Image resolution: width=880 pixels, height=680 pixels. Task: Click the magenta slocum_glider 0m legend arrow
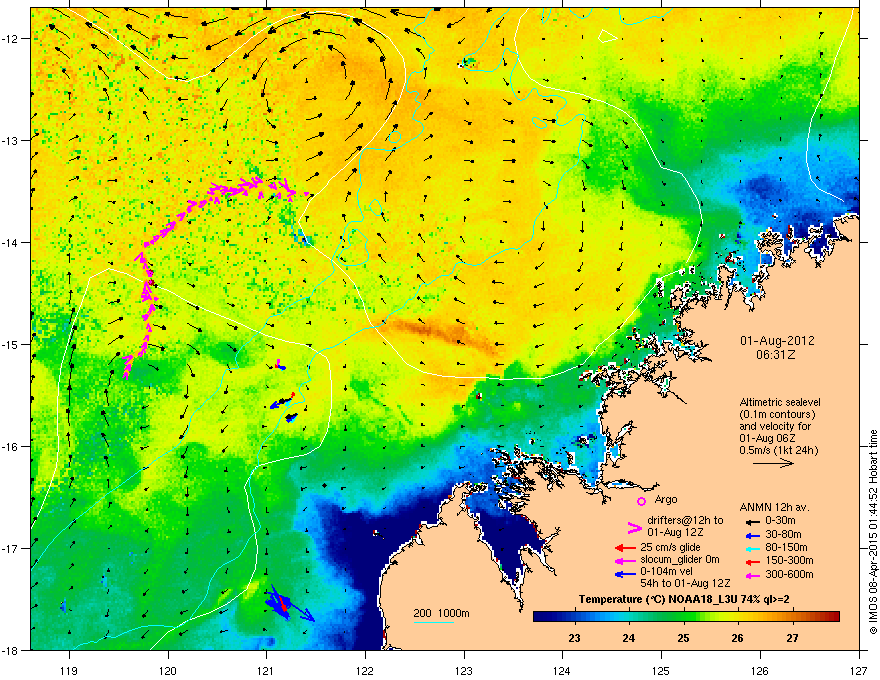(x=625, y=560)
